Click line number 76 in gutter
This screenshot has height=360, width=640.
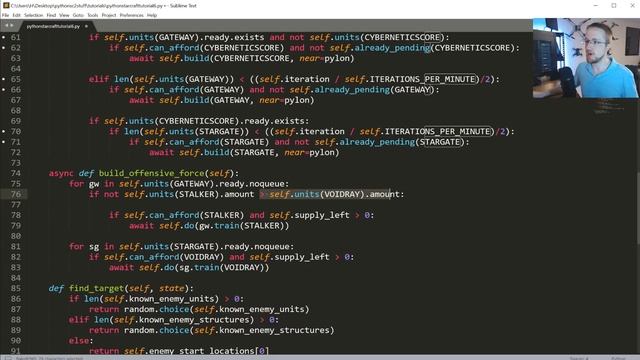click(16, 194)
